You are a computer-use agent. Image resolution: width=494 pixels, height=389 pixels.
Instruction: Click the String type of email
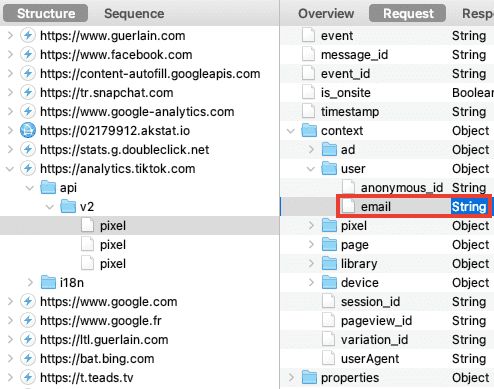coord(469,207)
